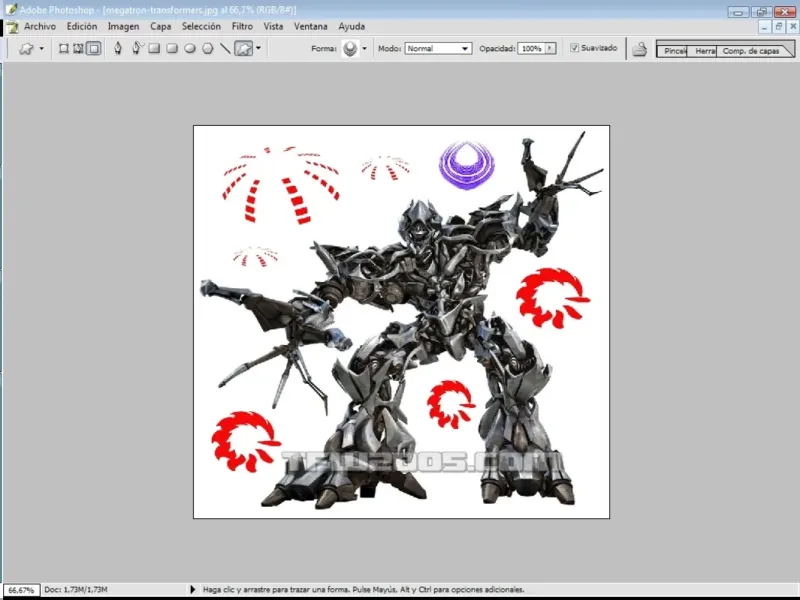
Task: Switch to Fill Pixels drawing mode
Action: tap(93, 48)
